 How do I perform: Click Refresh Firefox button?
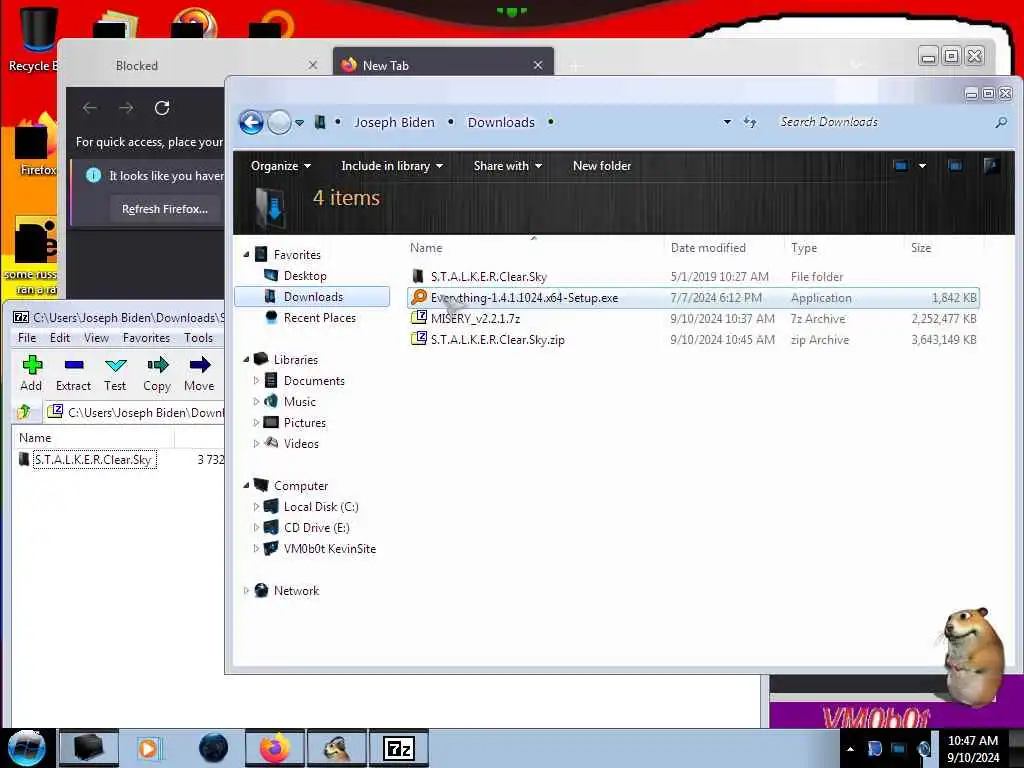pos(165,209)
